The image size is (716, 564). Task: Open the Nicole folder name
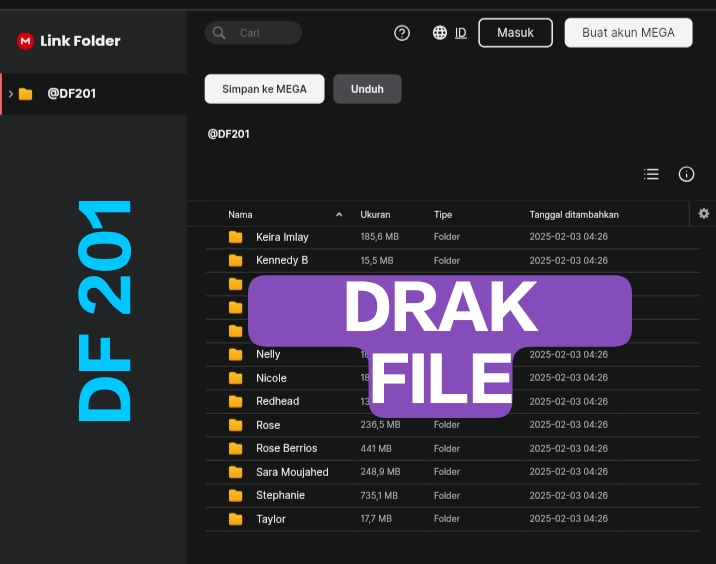[271, 378]
